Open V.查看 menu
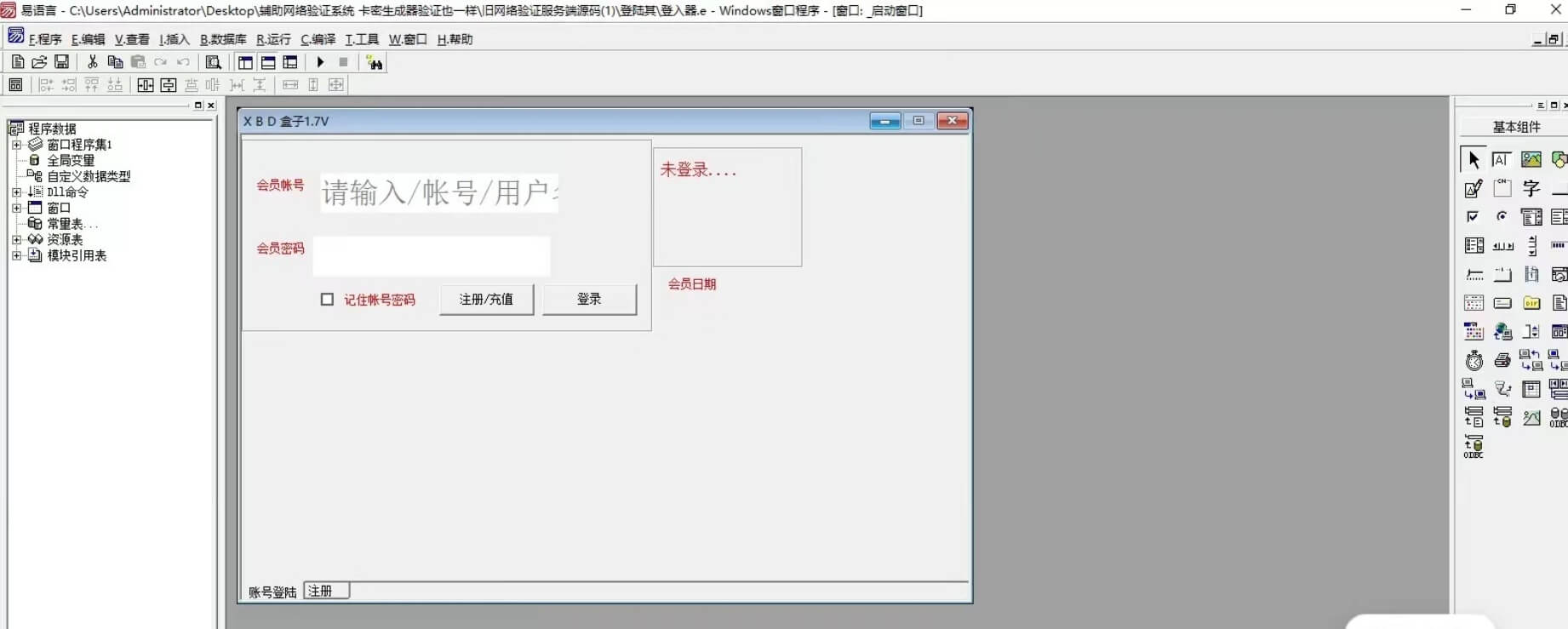 [132, 39]
